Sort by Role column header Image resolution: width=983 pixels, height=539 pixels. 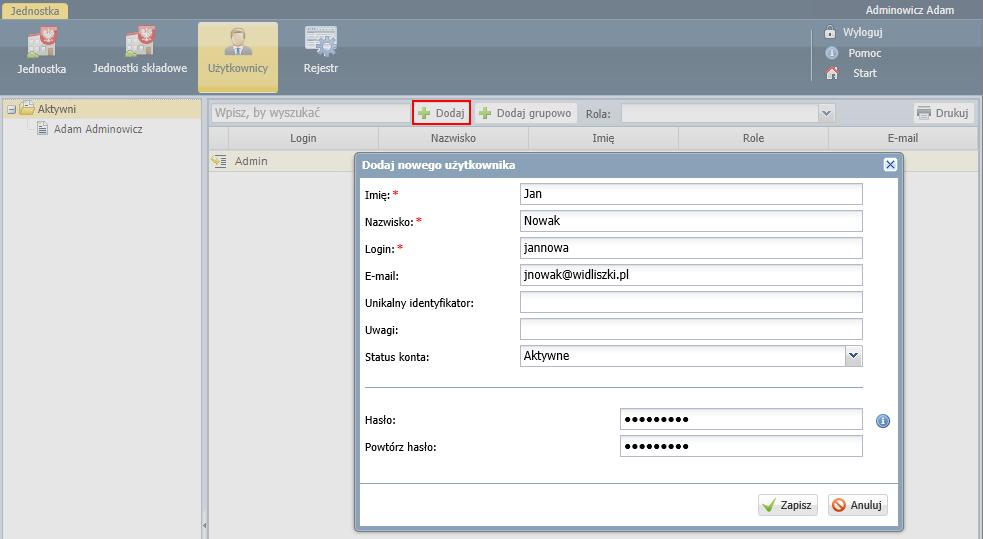pos(754,138)
